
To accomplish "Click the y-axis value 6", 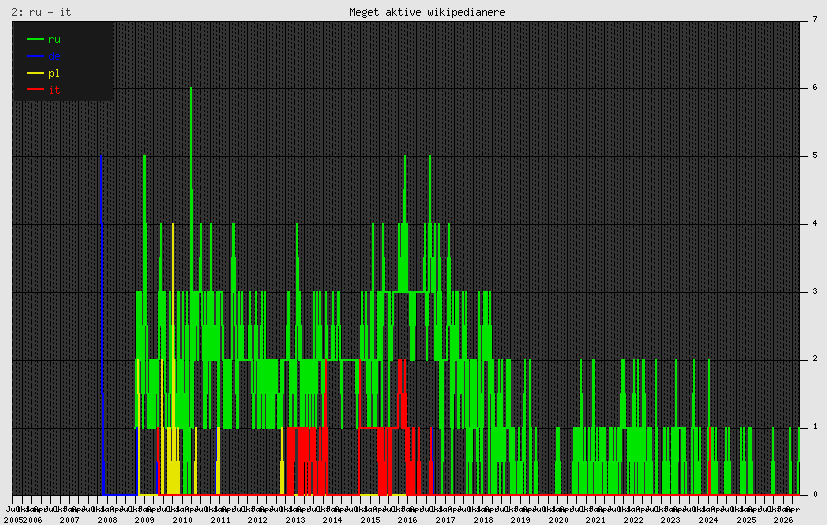I will click(x=815, y=88).
